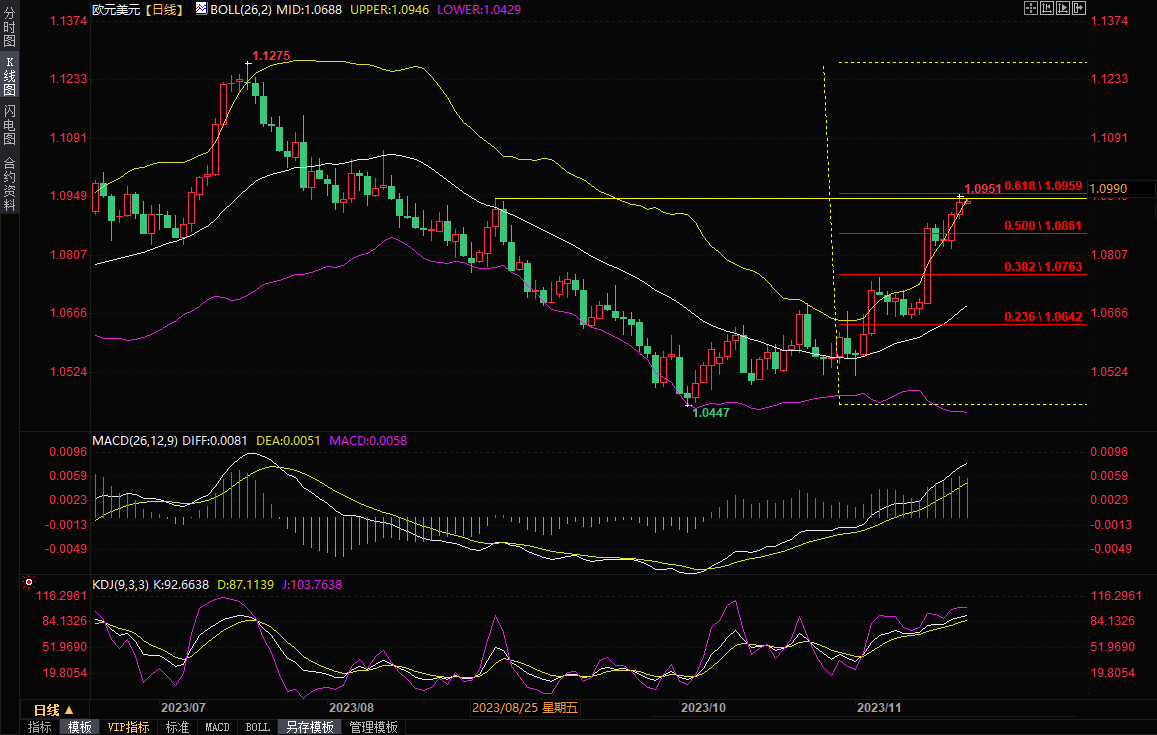
Task: Click the 2023/08/25 date marker
Action: pos(525,708)
